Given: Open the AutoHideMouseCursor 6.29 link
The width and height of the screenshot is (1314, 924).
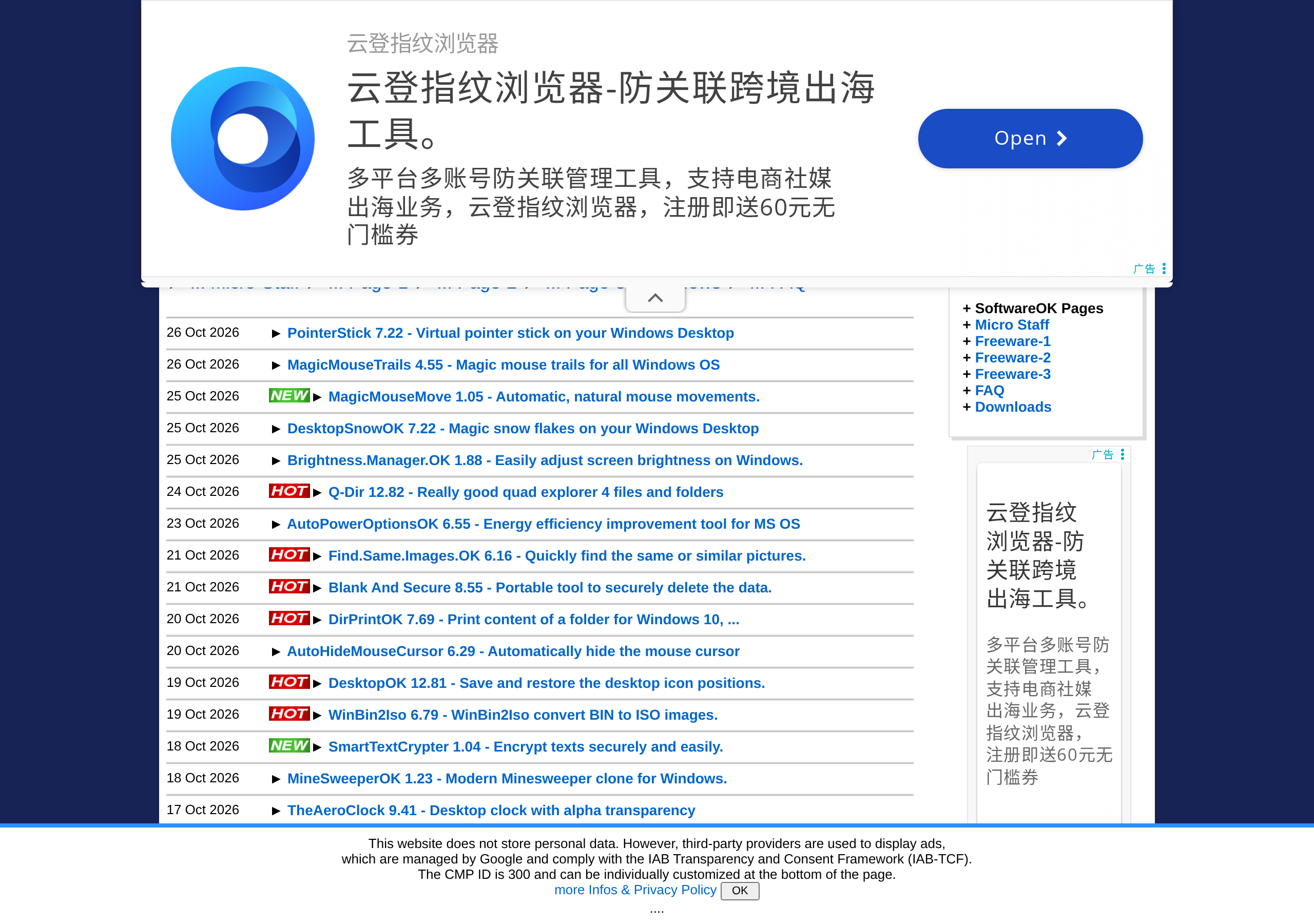Looking at the screenshot, I should click(x=513, y=651).
